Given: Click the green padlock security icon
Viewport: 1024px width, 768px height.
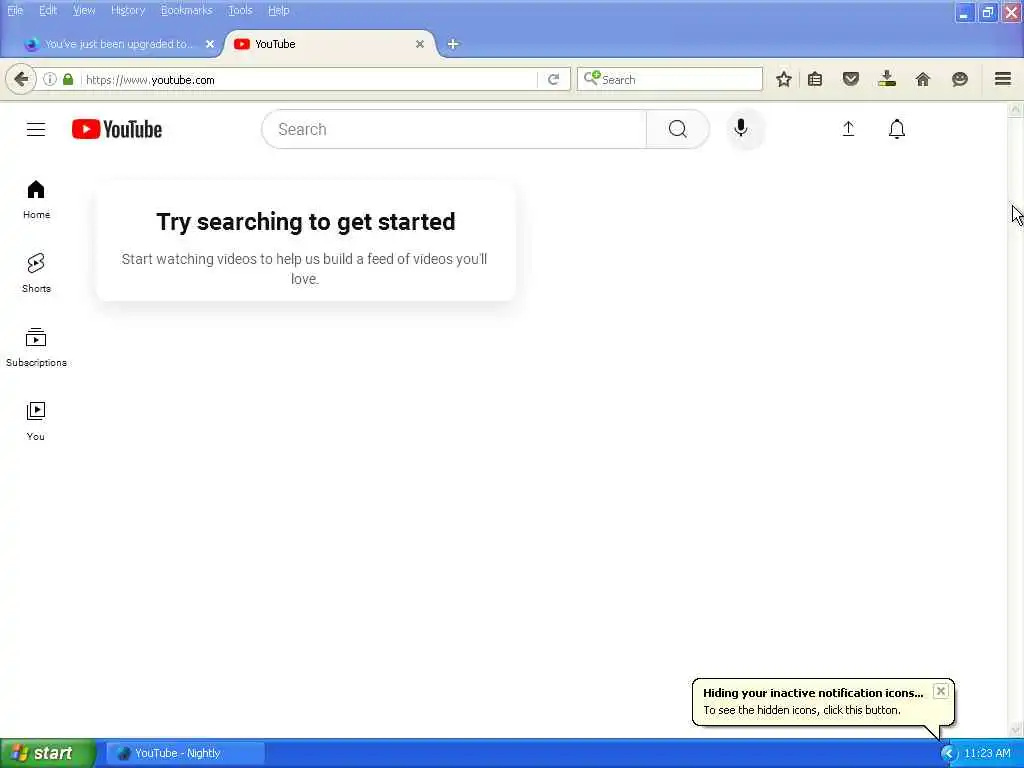Looking at the screenshot, I should [x=68, y=79].
